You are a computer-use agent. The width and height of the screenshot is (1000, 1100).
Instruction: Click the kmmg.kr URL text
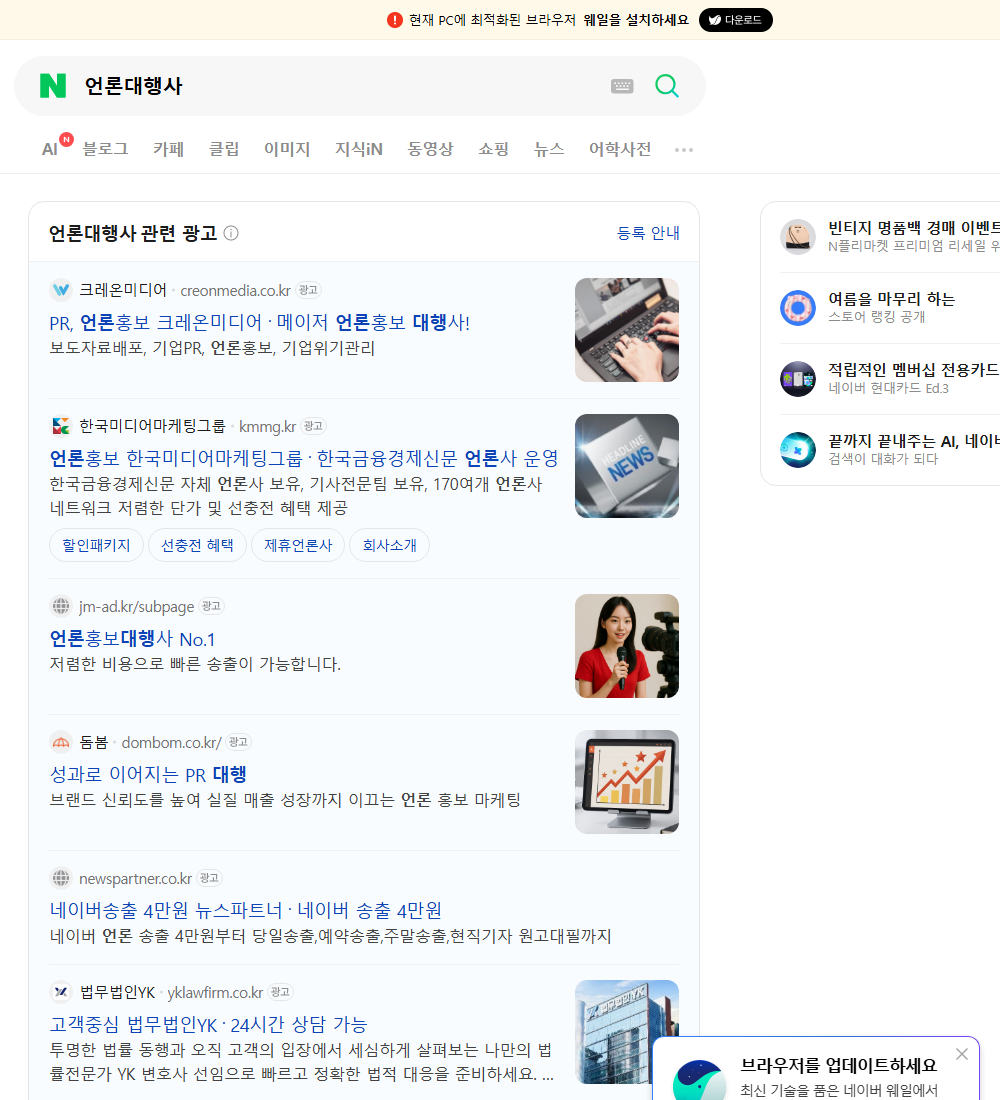[267, 427]
